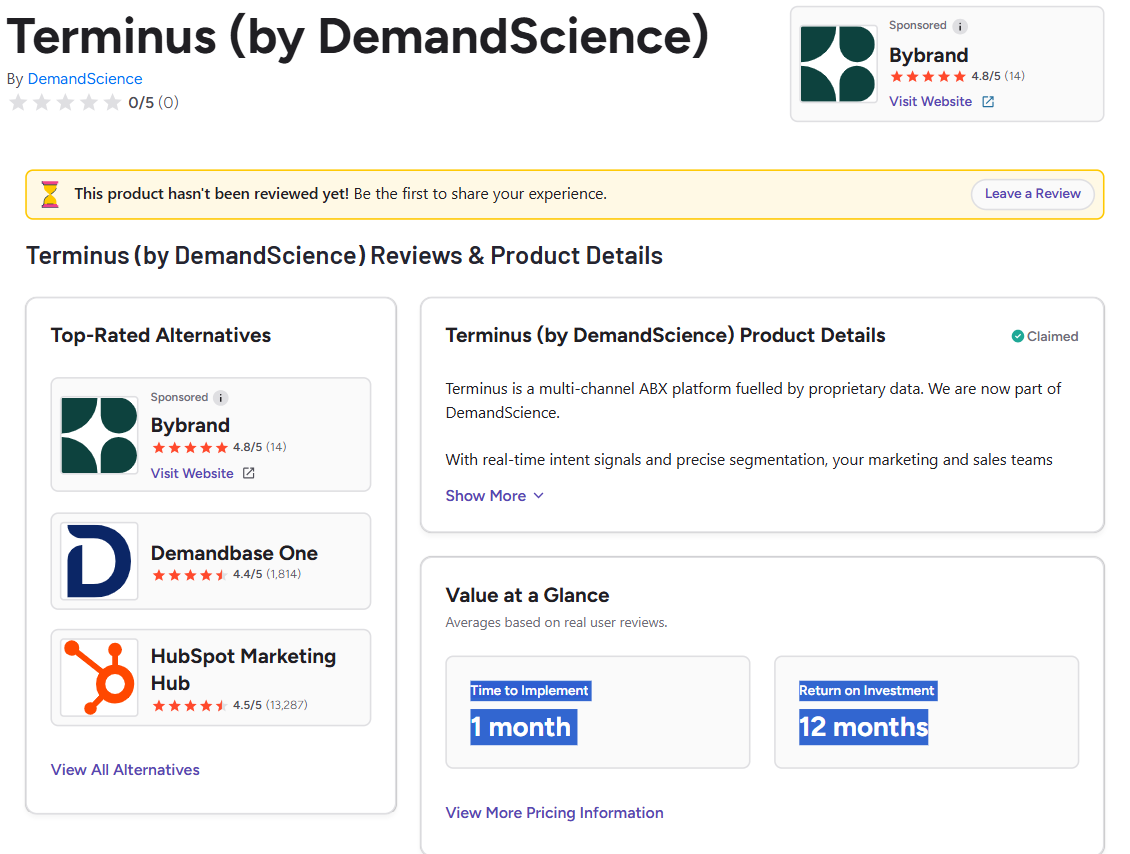Screen dimensions: 1130x854
Task: Open View All Alternatives link
Action: point(125,770)
